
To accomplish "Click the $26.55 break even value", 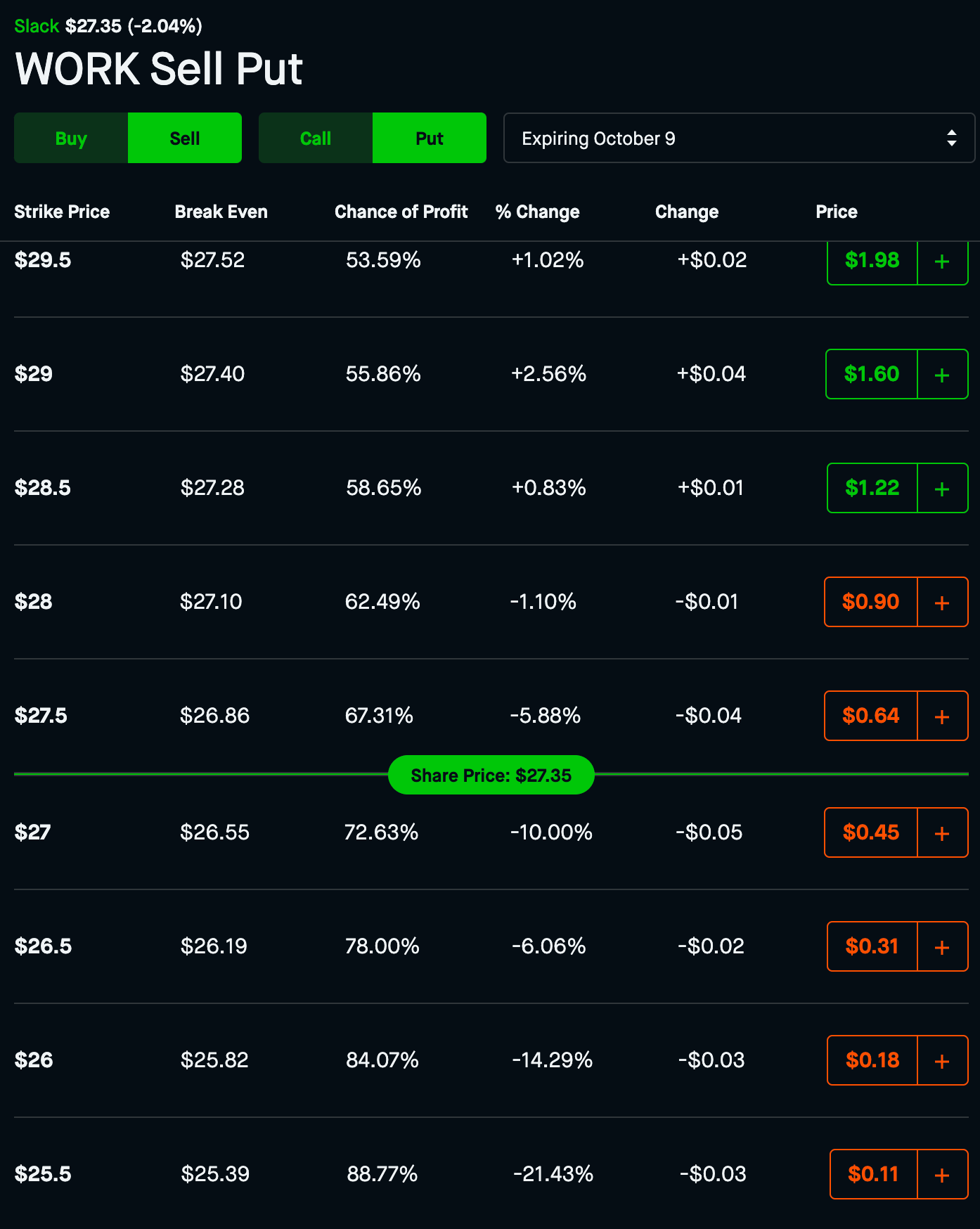I will click(x=214, y=832).
